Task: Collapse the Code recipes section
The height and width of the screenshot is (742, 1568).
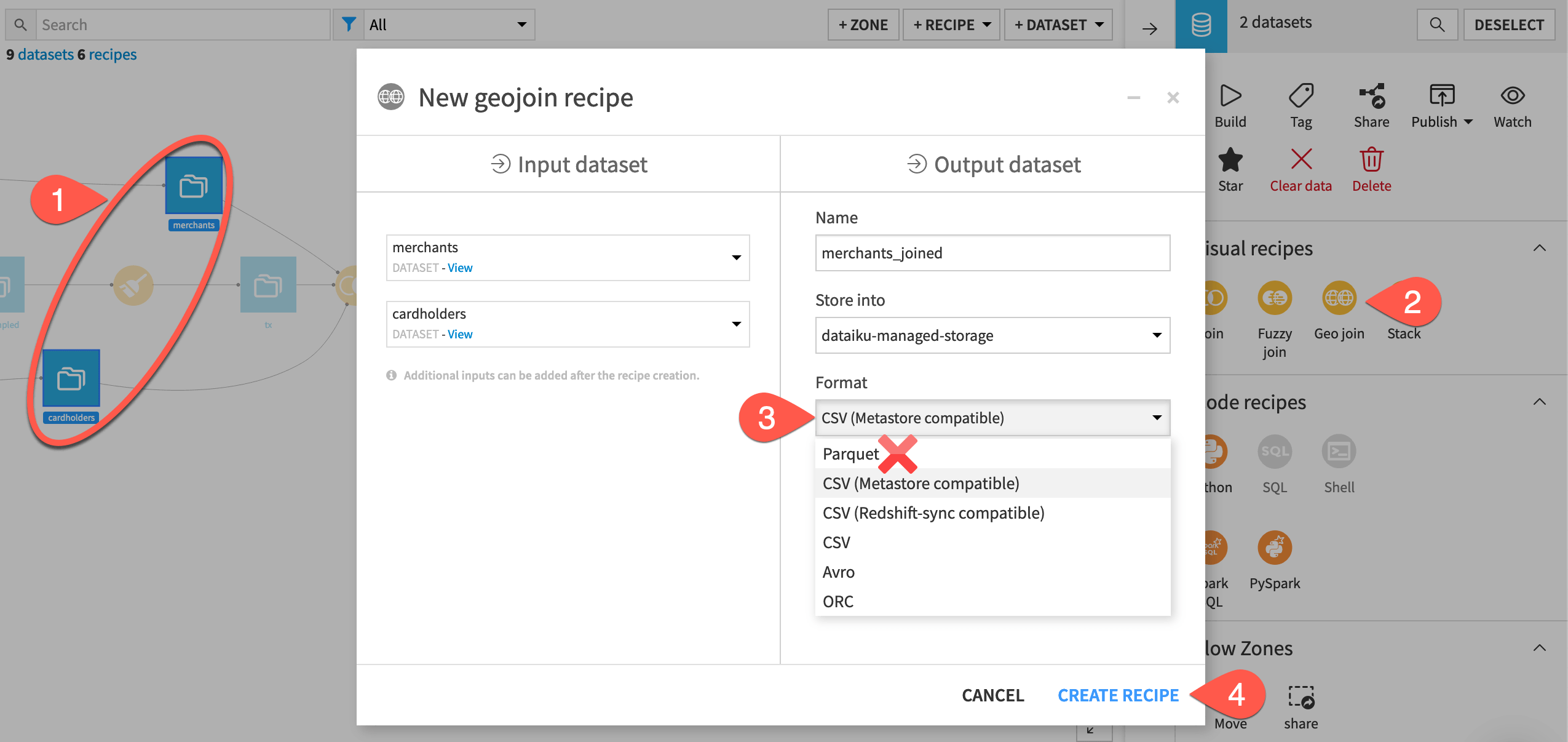Action: [1539, 402]
